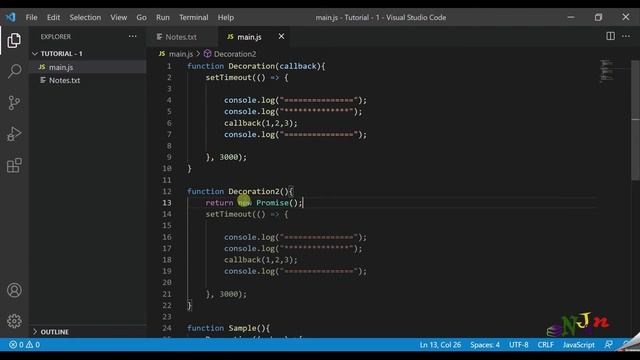Image resolution: width=640 pixels, height=360 pixels.
Task: Switch to the main.js tab
Action: click(x=249, y=37)
